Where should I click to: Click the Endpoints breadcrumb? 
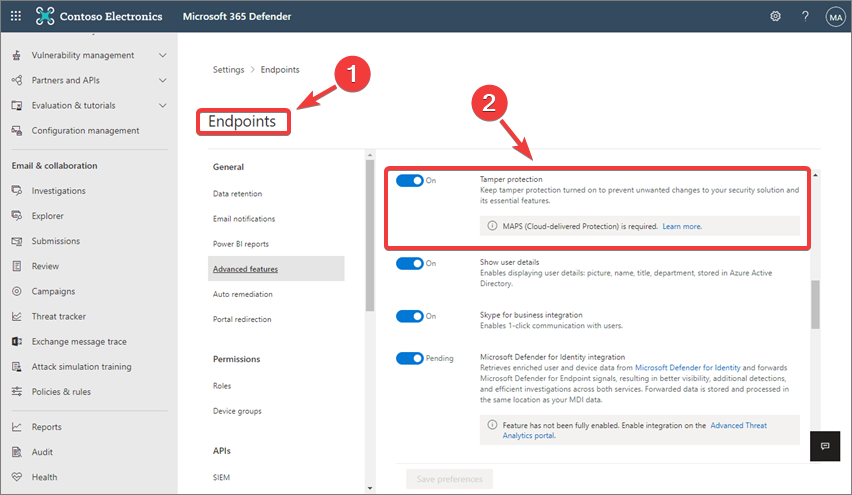[280, 70]
